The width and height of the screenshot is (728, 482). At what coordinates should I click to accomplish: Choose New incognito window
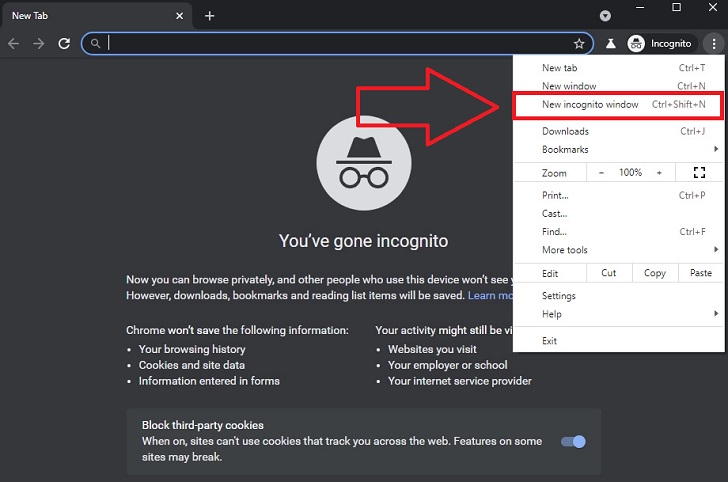[x=618, y=105]
